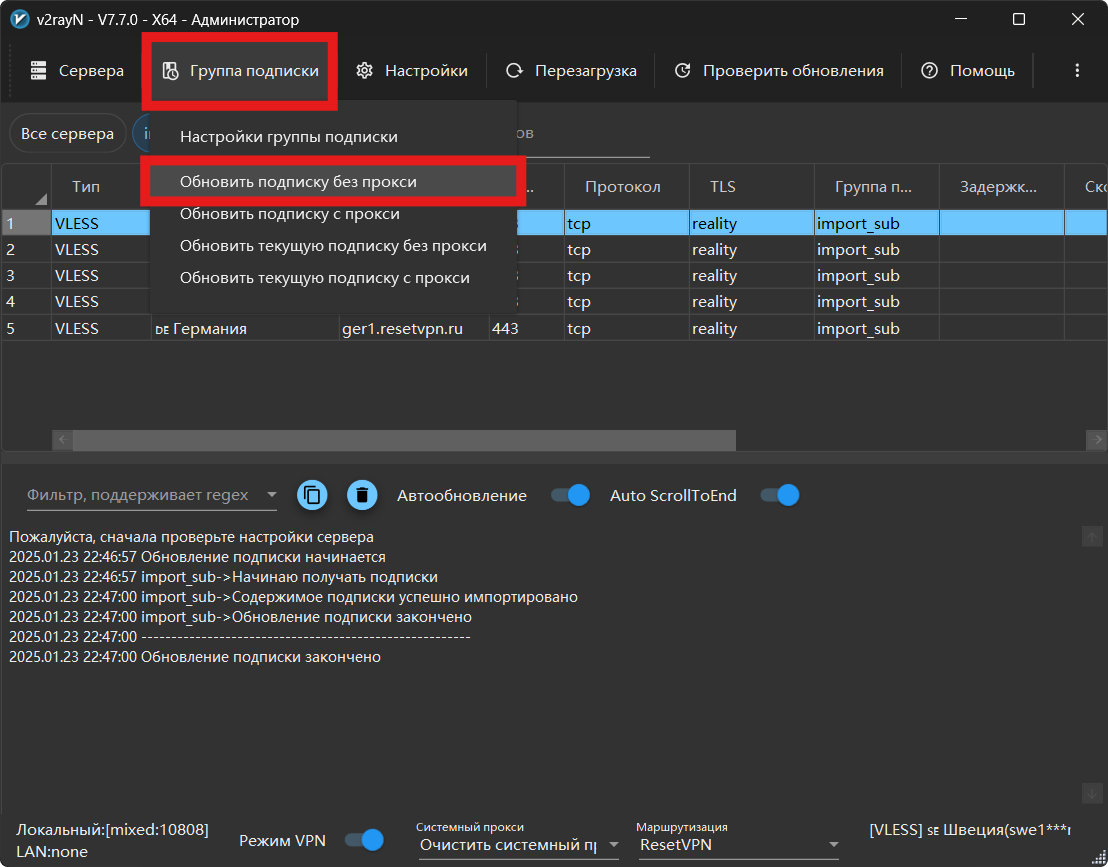Open Settings via the gear icon

click(x=365, y=71)
